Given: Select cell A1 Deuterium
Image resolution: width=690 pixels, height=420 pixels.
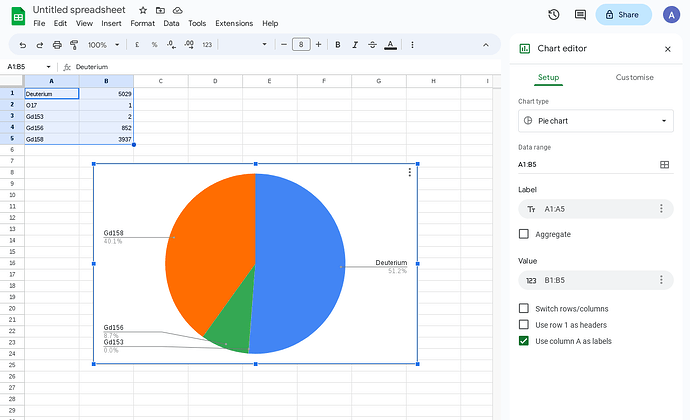Looking at the screenshot, I should pos(52,93).
